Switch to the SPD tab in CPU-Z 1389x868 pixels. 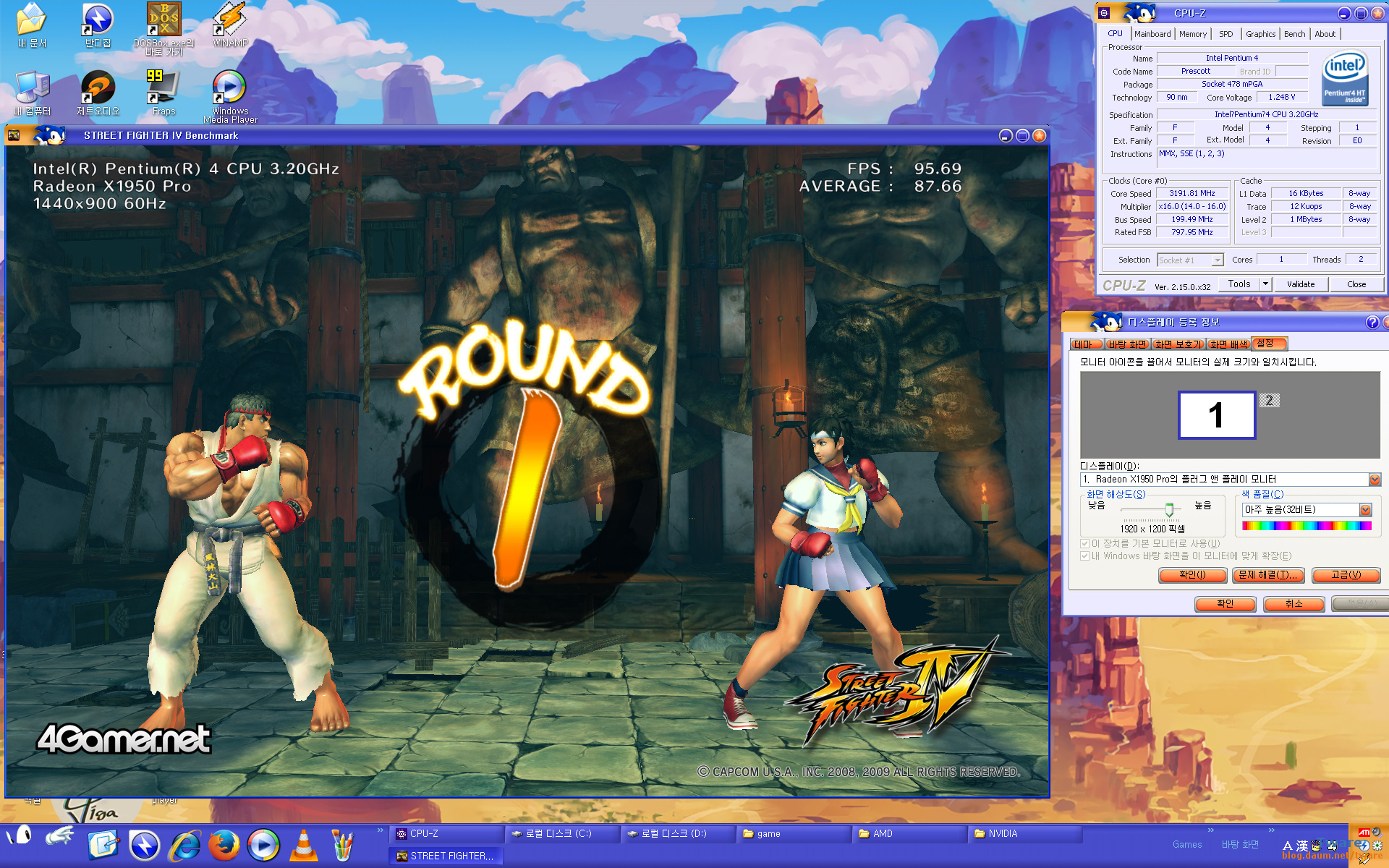[x=1226, y=34]
